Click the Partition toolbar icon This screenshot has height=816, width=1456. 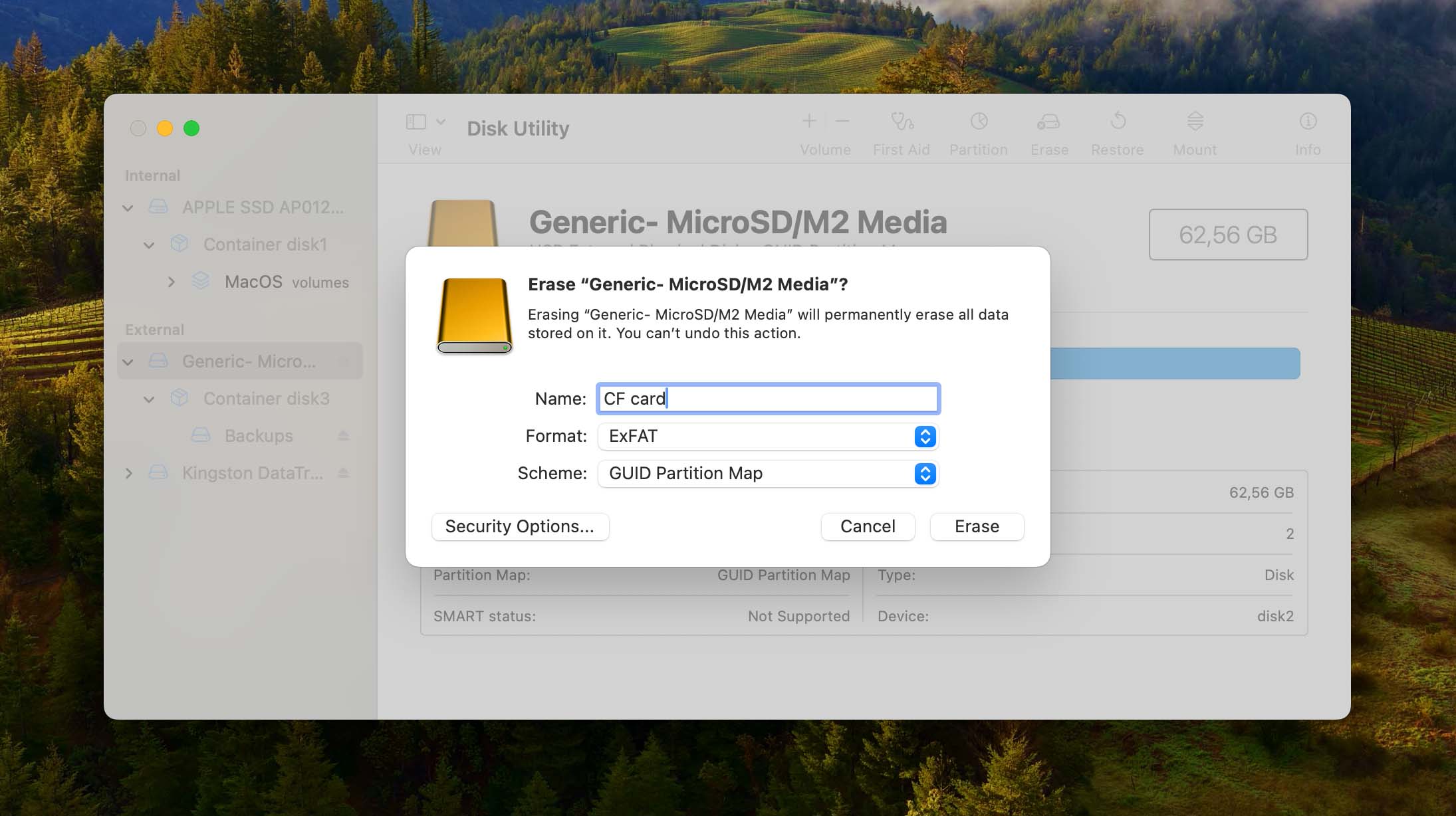(979, 121)
